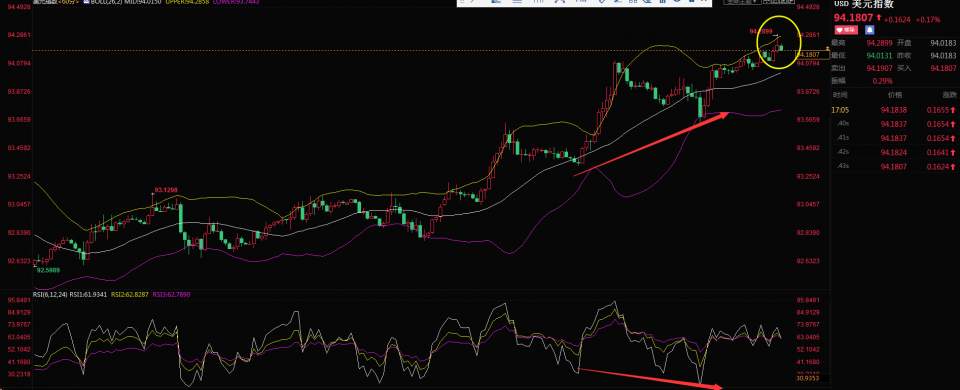Screen dimensions: 960x390
Task: Select the green 94.0131 lowest price value
Action: pos(879,56)
